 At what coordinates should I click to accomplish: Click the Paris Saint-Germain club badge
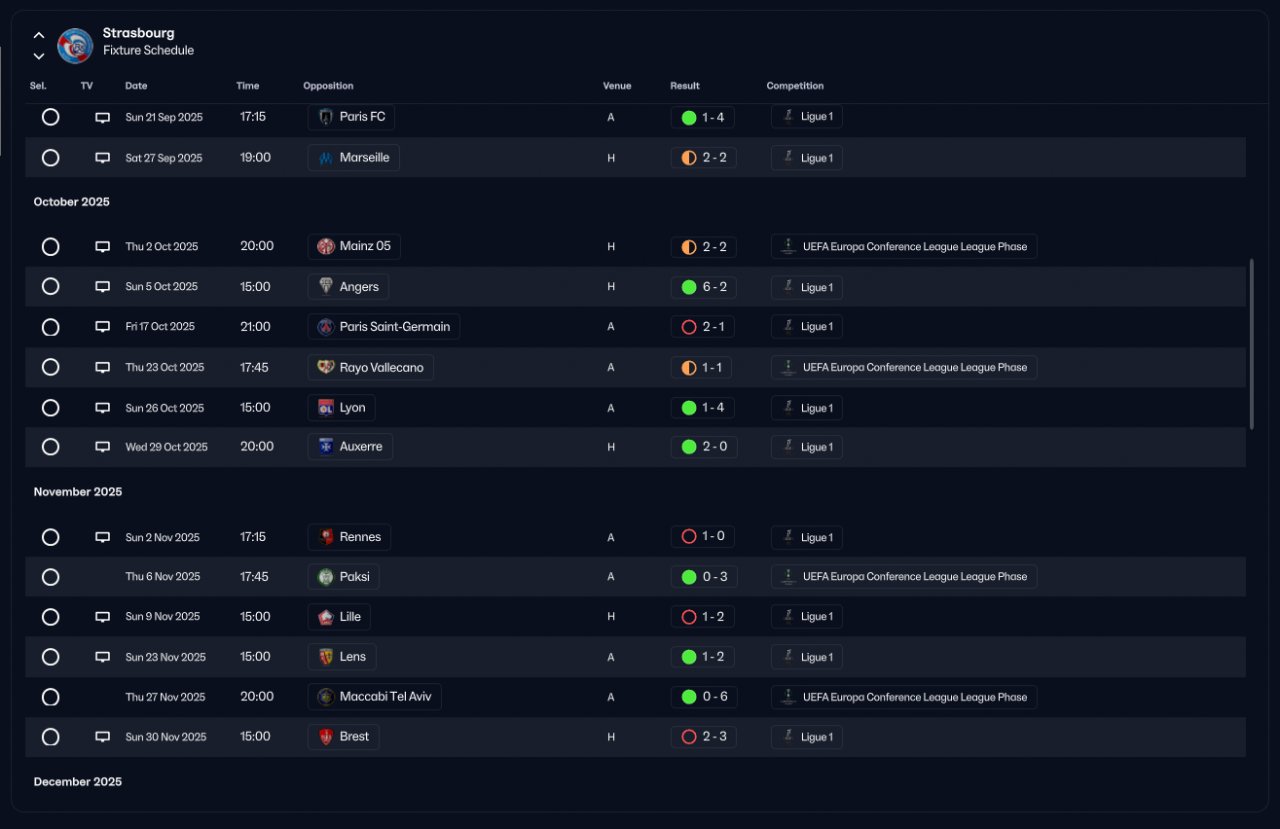click(325, 327)
